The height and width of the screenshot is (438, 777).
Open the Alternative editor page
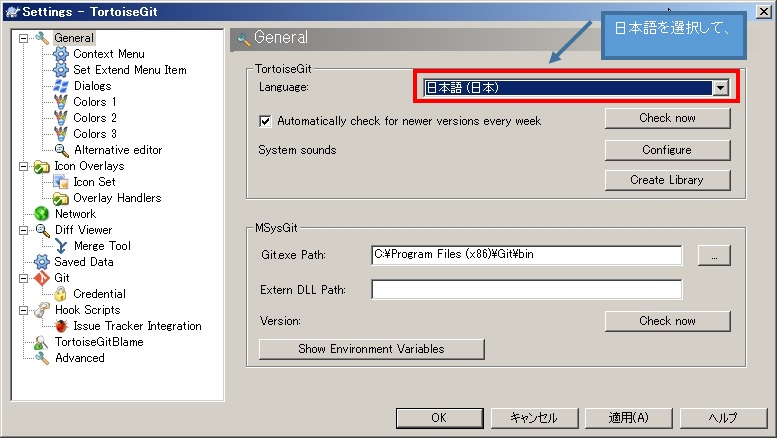click(118, 150)
